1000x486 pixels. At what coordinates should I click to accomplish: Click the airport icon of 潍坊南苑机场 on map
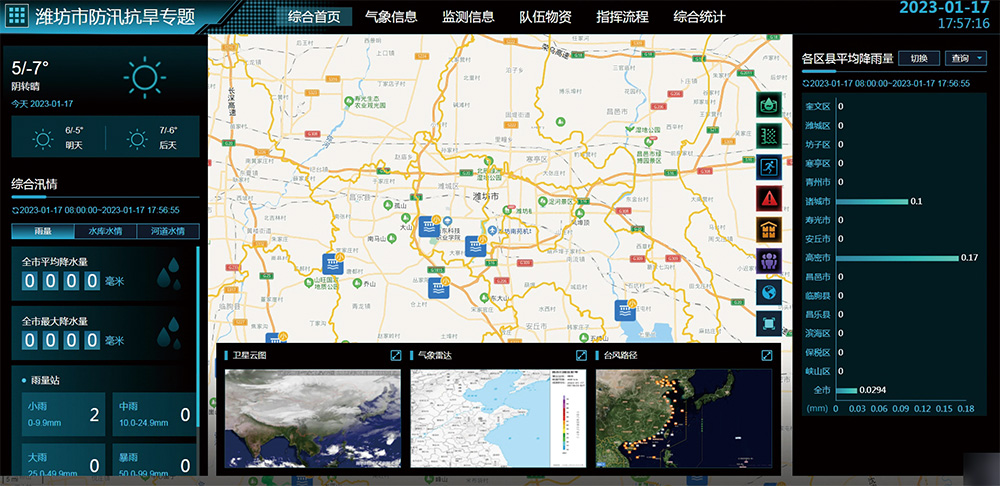click(492, 230)
